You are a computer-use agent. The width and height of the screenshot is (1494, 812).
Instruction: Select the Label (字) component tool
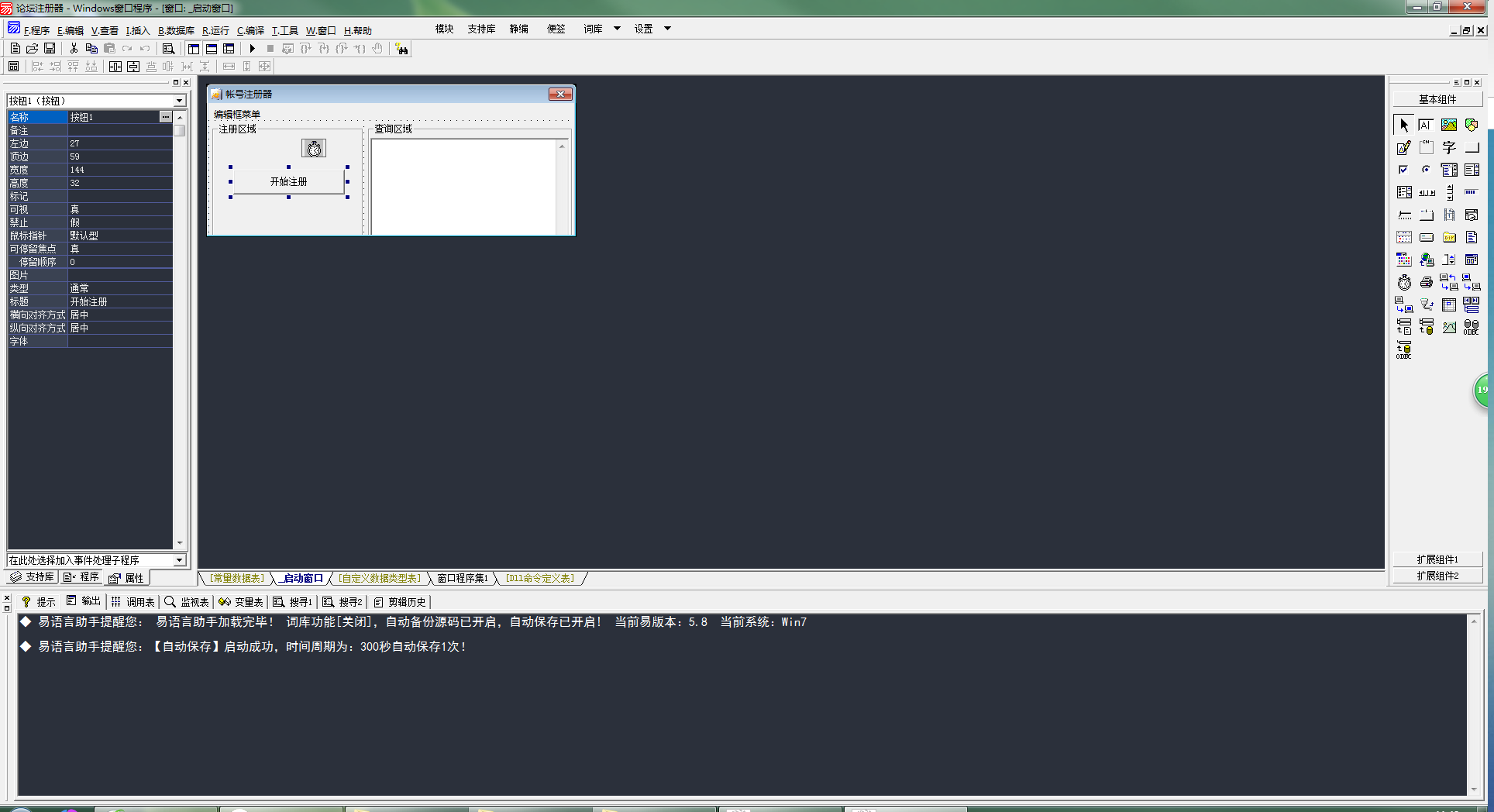click(x=1449, y=148)
